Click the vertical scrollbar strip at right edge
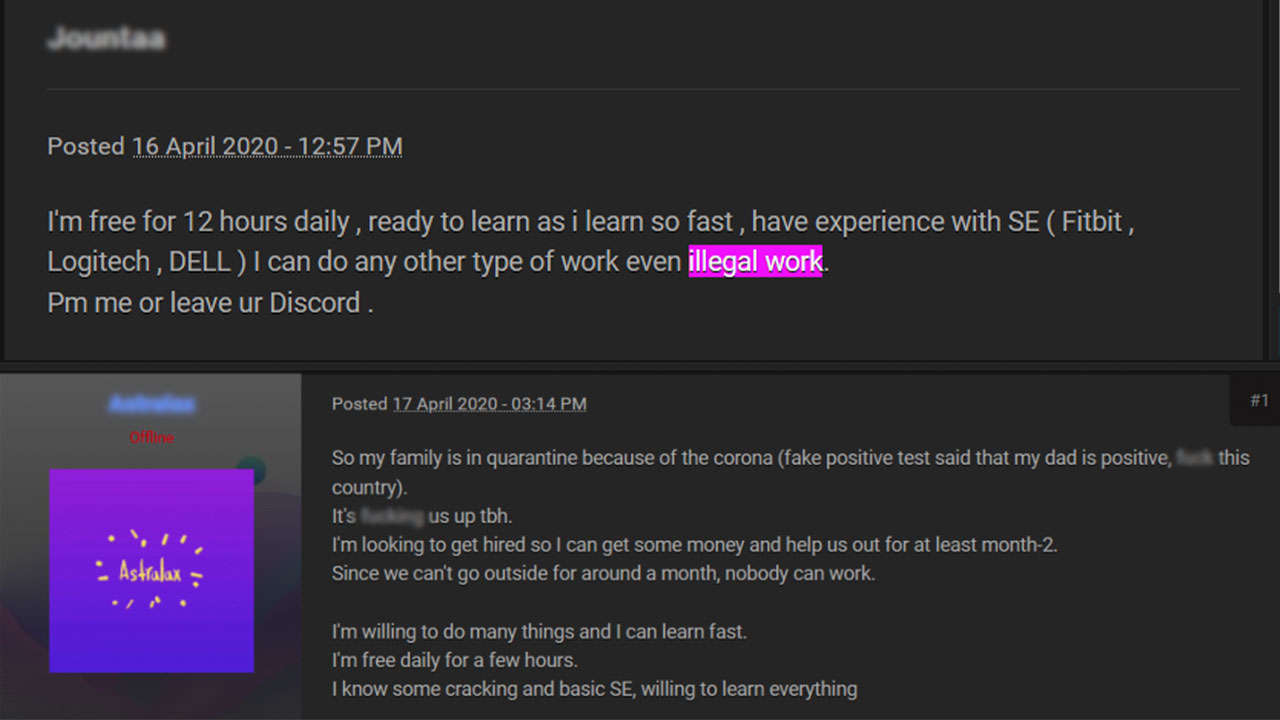The width and height of the screenshot is (1280, 720). pyautogui.click(x=1272, y=180)
